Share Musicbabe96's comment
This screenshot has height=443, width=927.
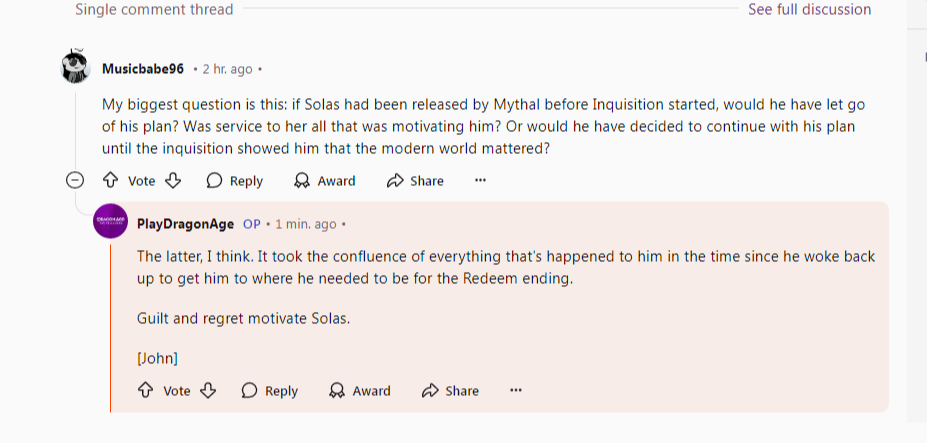pyautogui.click(x=415, y=181)
